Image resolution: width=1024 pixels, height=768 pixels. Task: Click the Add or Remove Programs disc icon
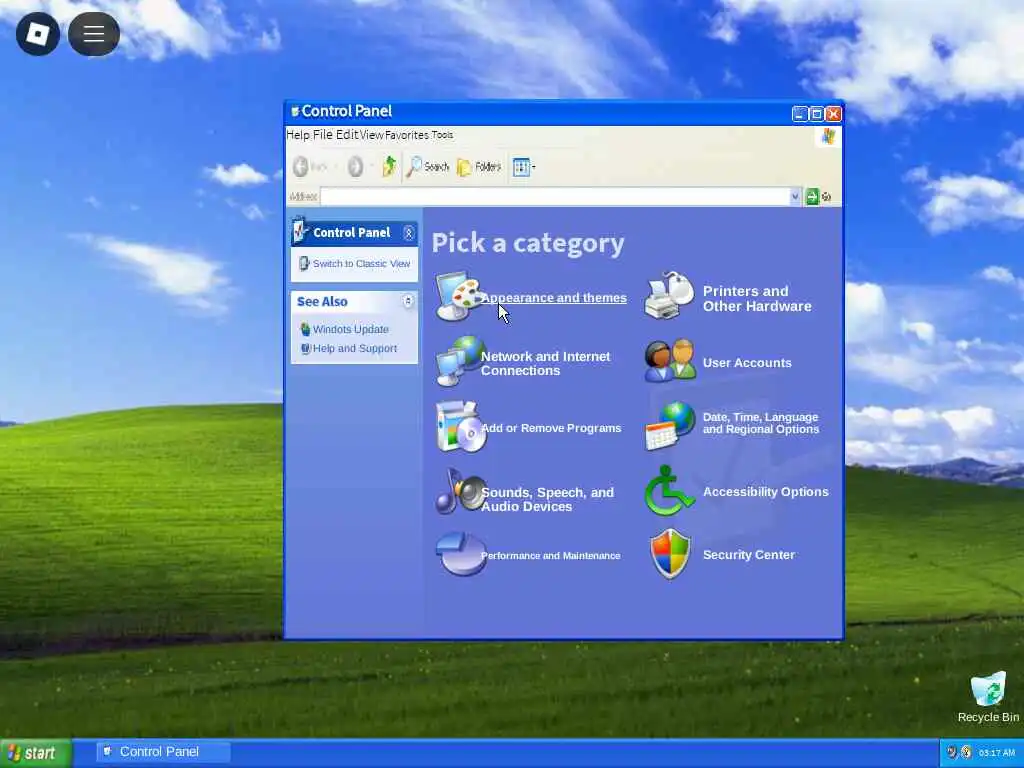coord(460,427)
